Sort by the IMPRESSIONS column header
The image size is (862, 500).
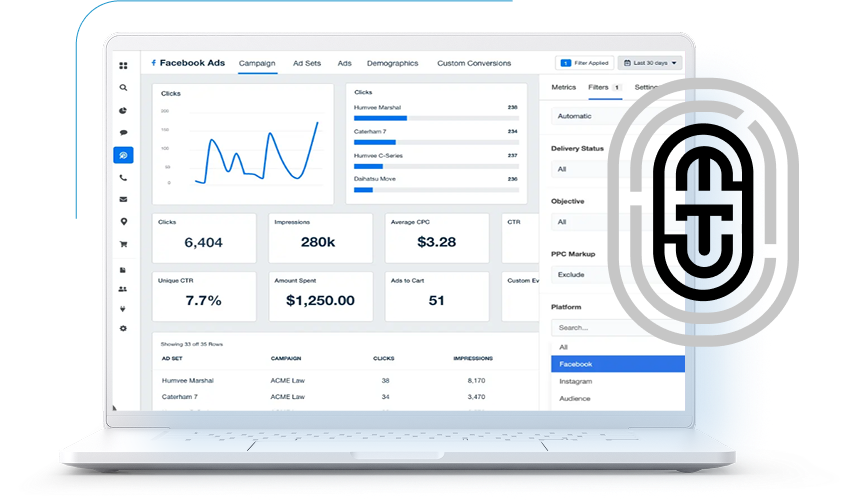473,358
